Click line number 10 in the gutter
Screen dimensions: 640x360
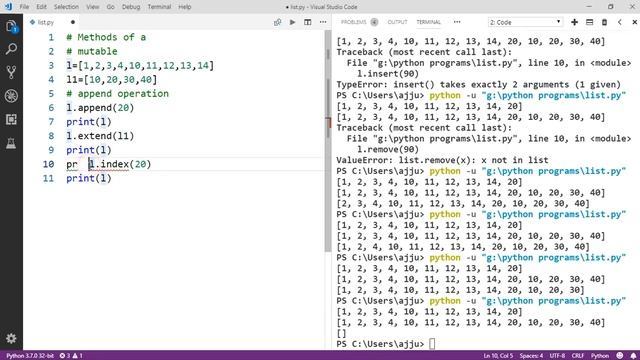[x=48, y=164]
